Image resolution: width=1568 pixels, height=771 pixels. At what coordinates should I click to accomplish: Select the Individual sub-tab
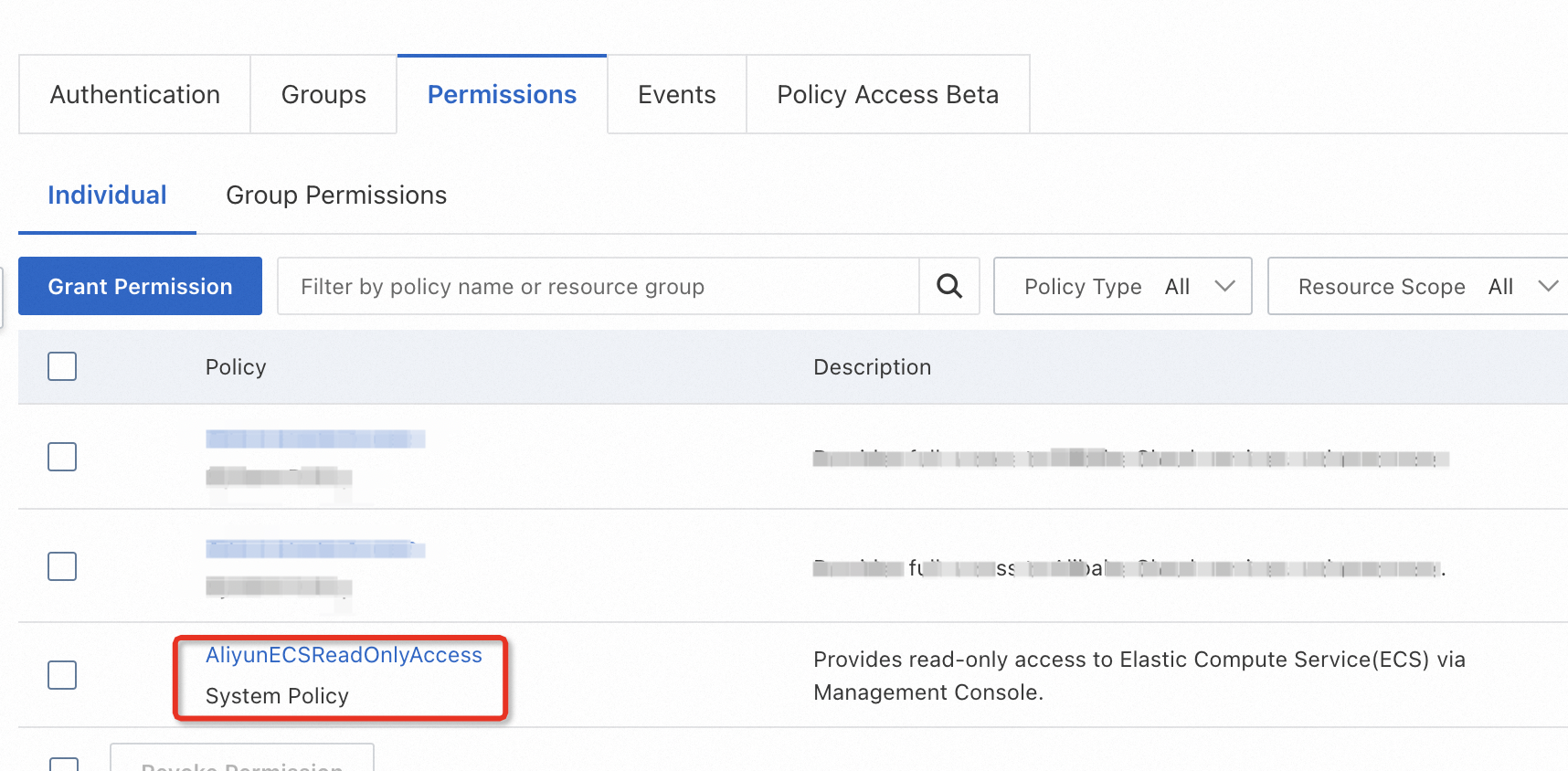pos(107,195)
